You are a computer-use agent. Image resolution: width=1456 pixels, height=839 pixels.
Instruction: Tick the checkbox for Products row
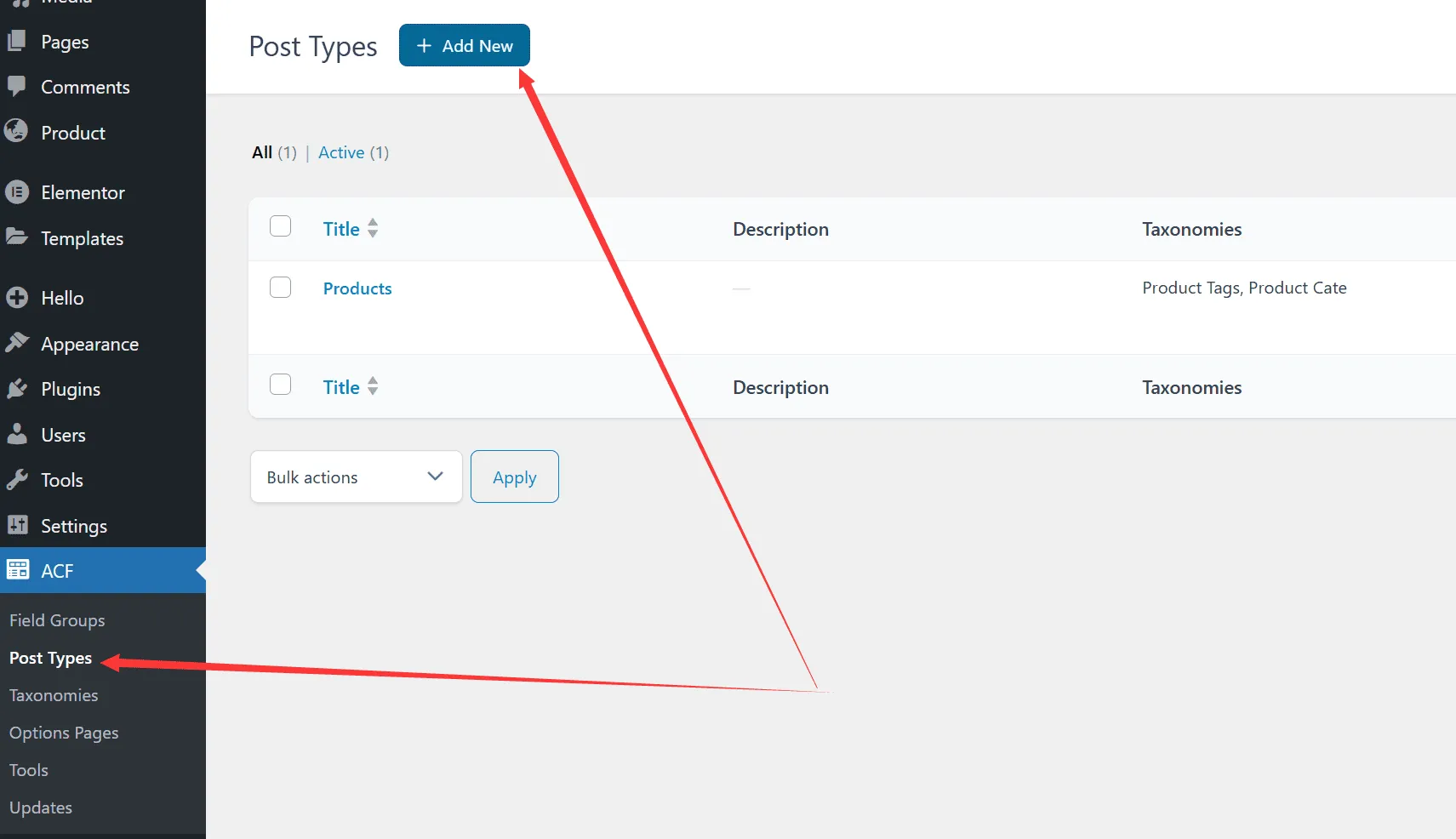(x=280, y=288)
